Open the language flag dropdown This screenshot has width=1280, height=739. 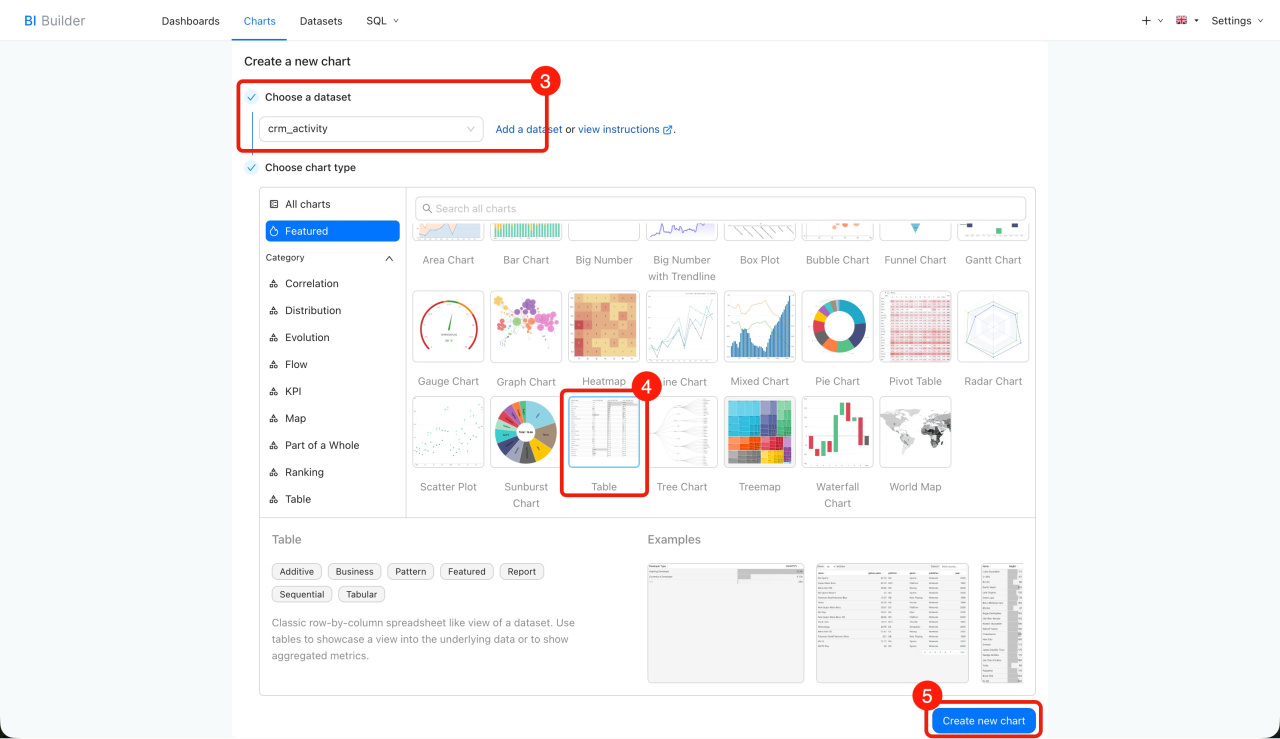[x=1187, y=21]
